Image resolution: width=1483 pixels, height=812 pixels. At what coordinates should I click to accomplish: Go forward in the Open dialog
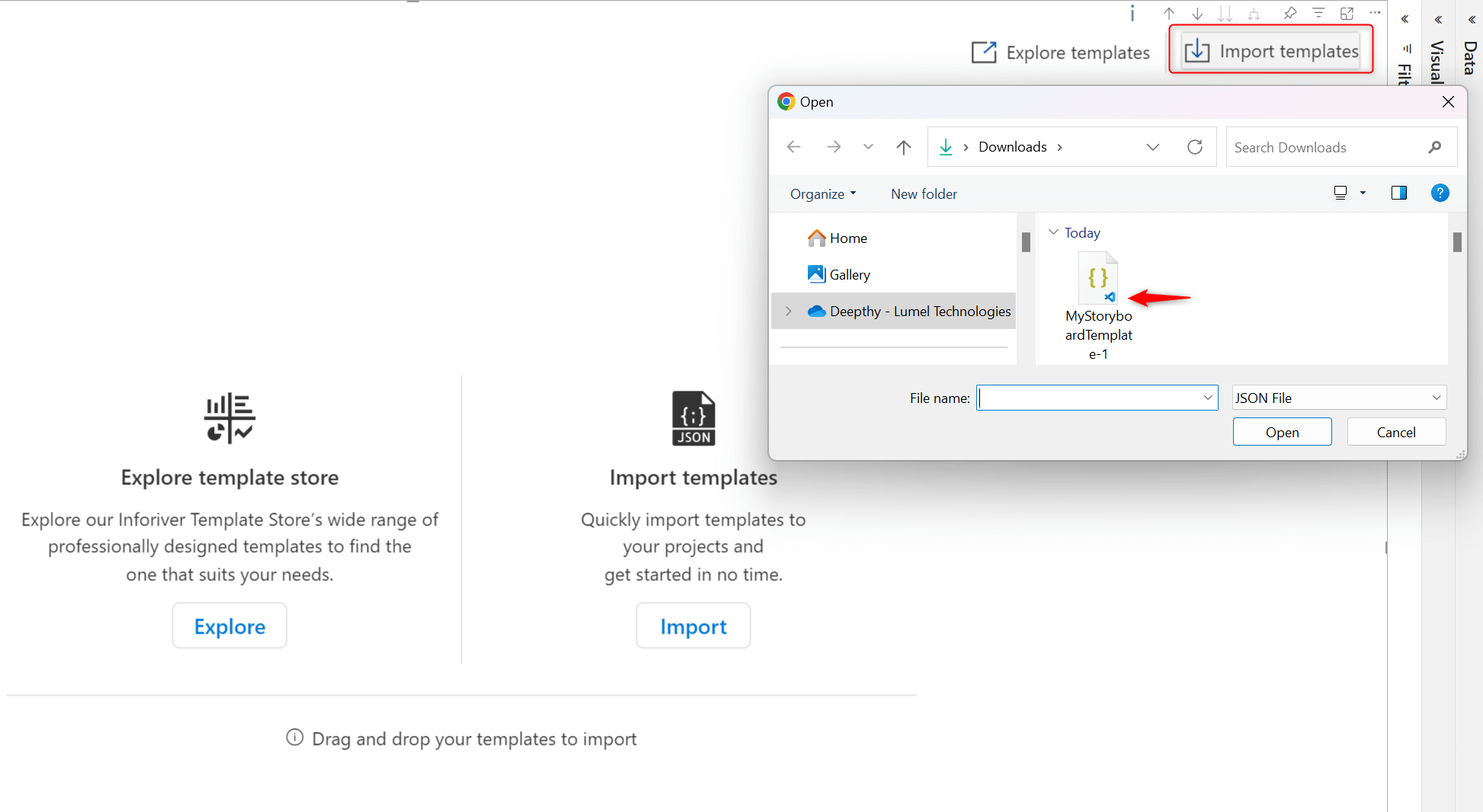point(834,147)
